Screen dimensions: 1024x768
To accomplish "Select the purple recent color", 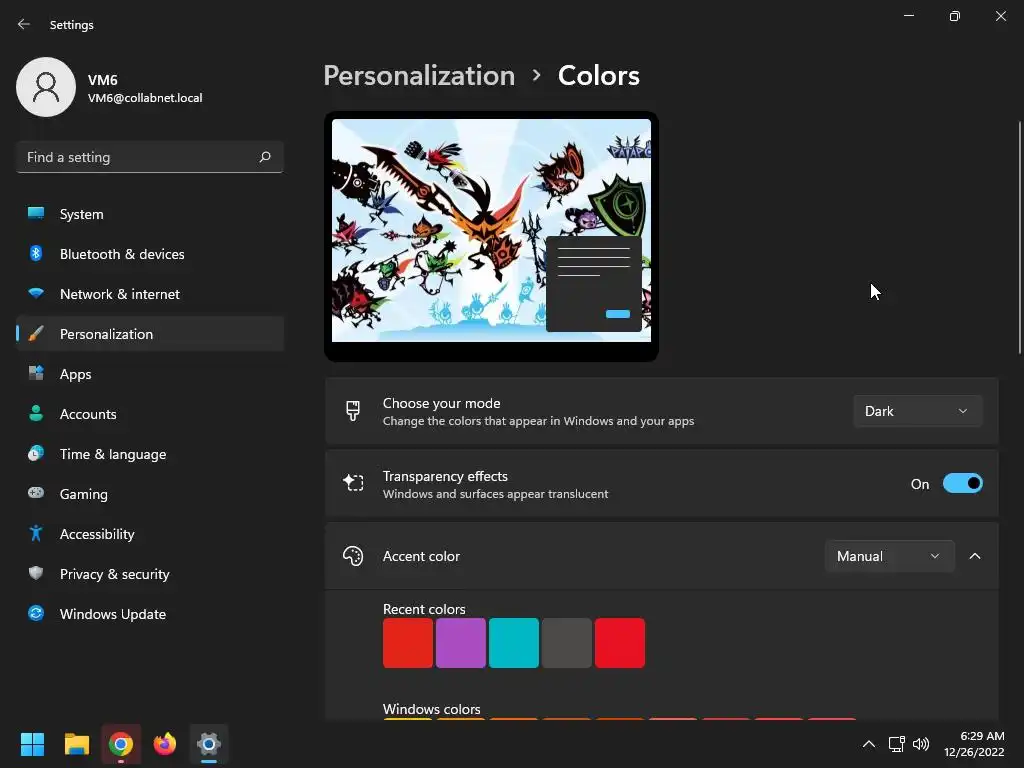I will coord(460,643).
